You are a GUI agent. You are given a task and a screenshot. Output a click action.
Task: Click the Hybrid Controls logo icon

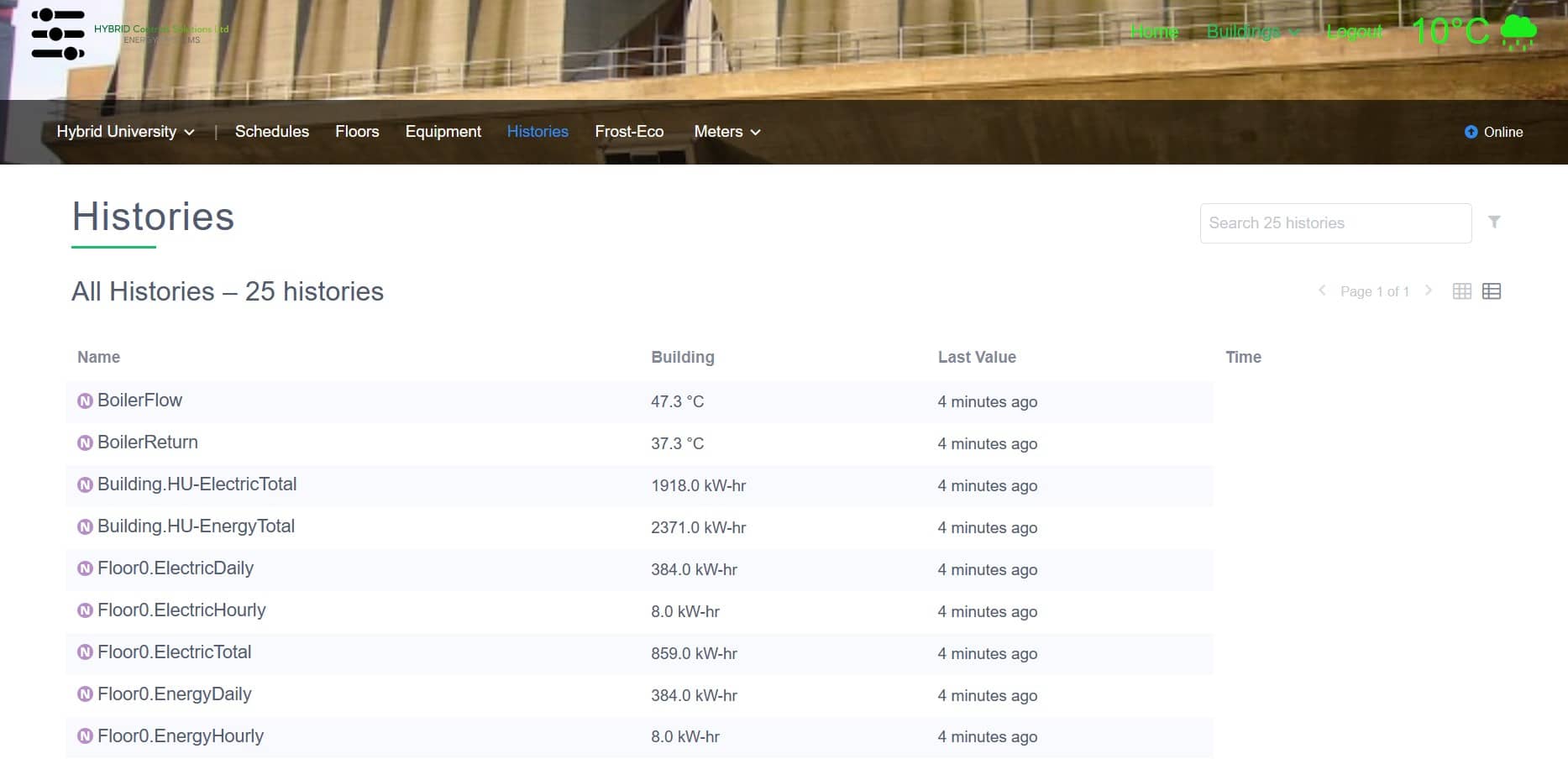57,34
